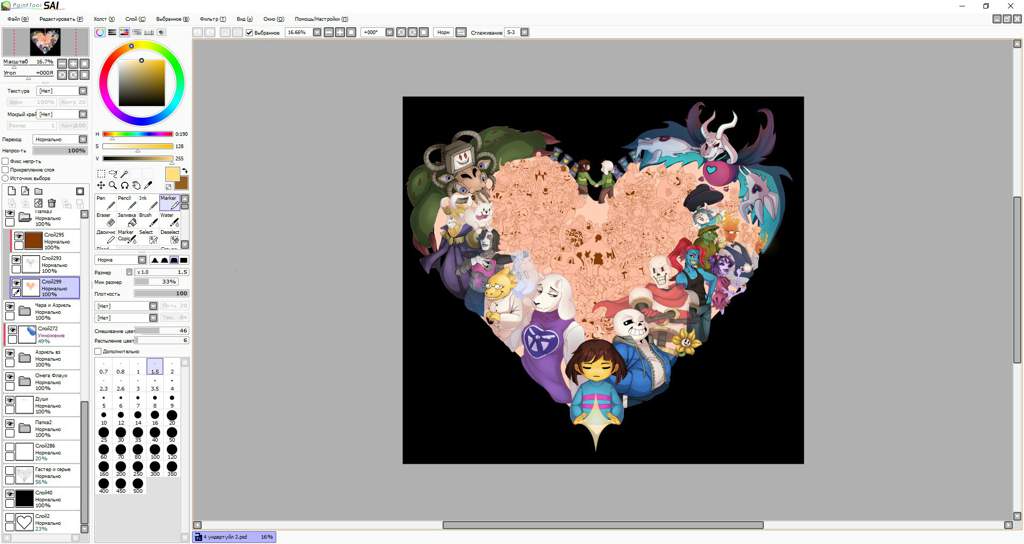Image resolution: width=1024 pixels, height=544 pixels.
Task: Delete the selected layer with trash icon
Action: point(52,204)
